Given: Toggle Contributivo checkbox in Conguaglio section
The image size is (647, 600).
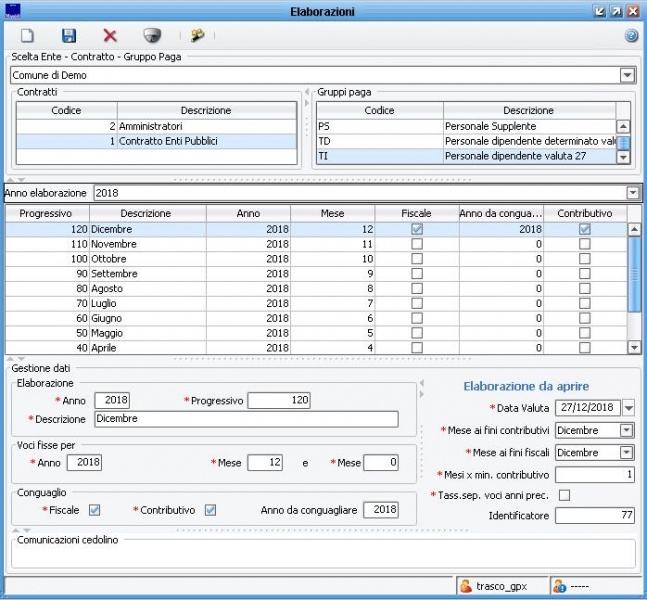Looking at the screenshot, I should [210, 510].
